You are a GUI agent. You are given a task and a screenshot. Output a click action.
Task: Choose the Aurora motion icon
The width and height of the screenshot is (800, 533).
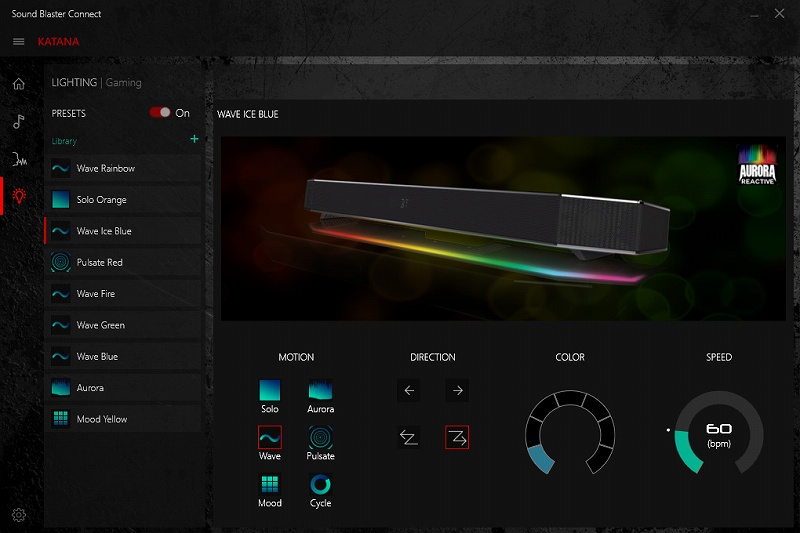coord(320,390)
